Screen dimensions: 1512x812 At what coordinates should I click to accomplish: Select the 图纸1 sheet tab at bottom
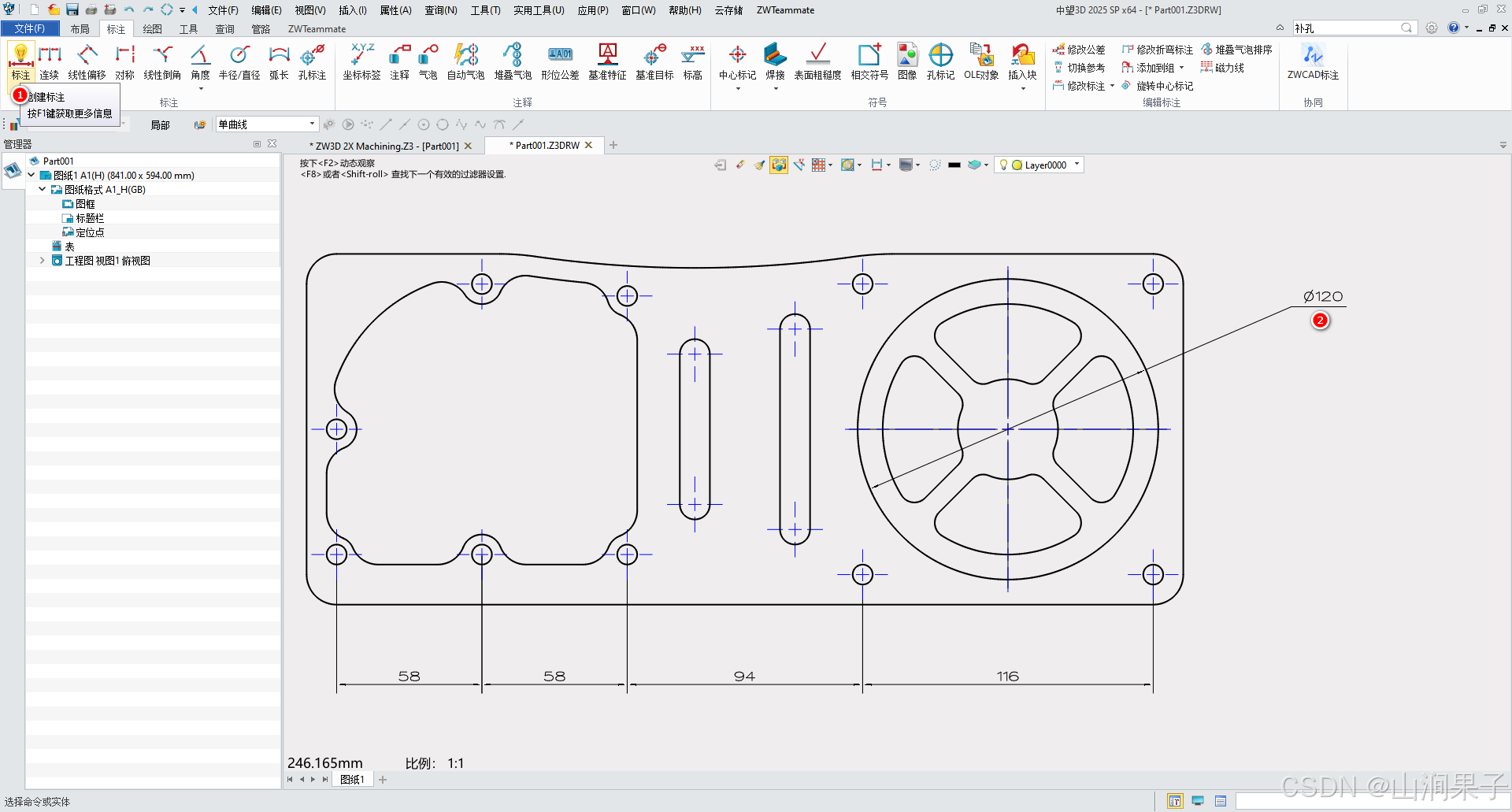(x=351, y=780)
